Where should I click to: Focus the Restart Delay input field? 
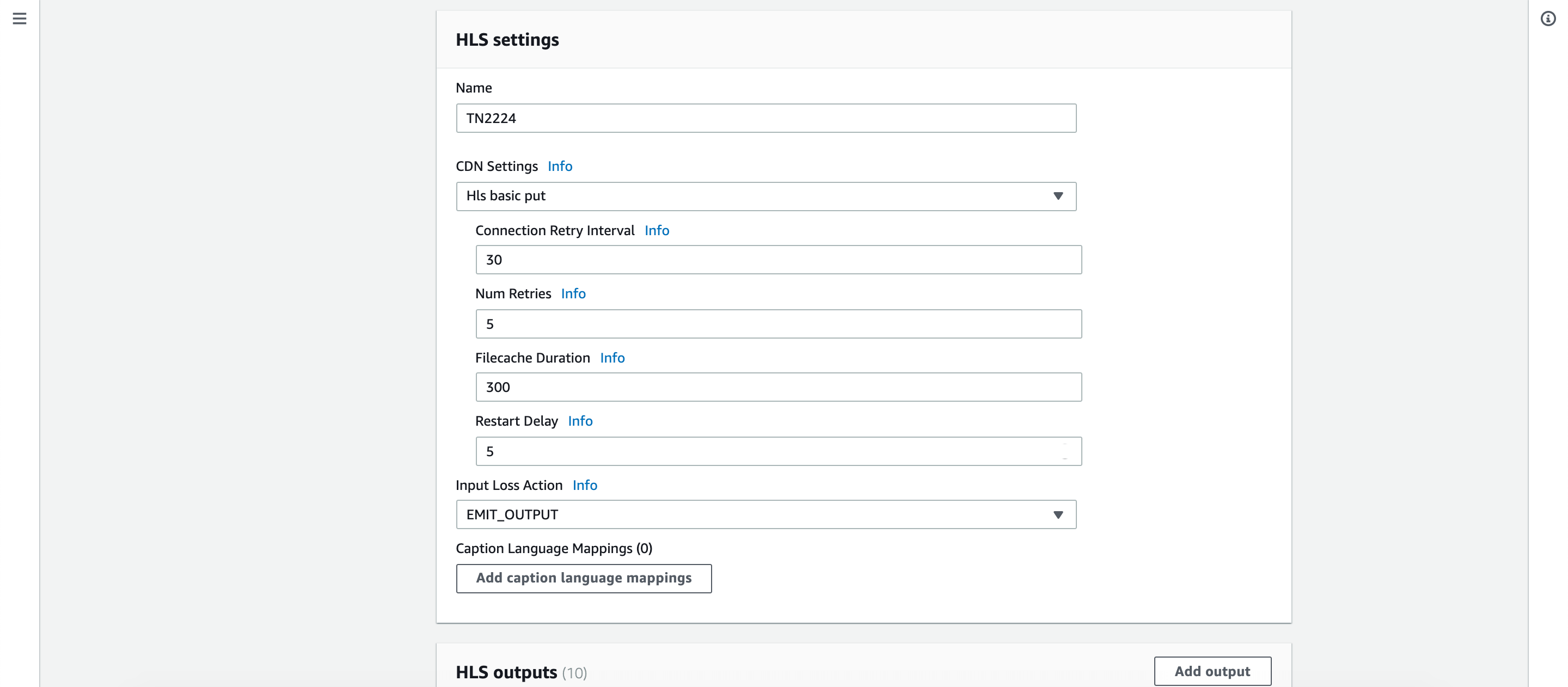[778, 451]
